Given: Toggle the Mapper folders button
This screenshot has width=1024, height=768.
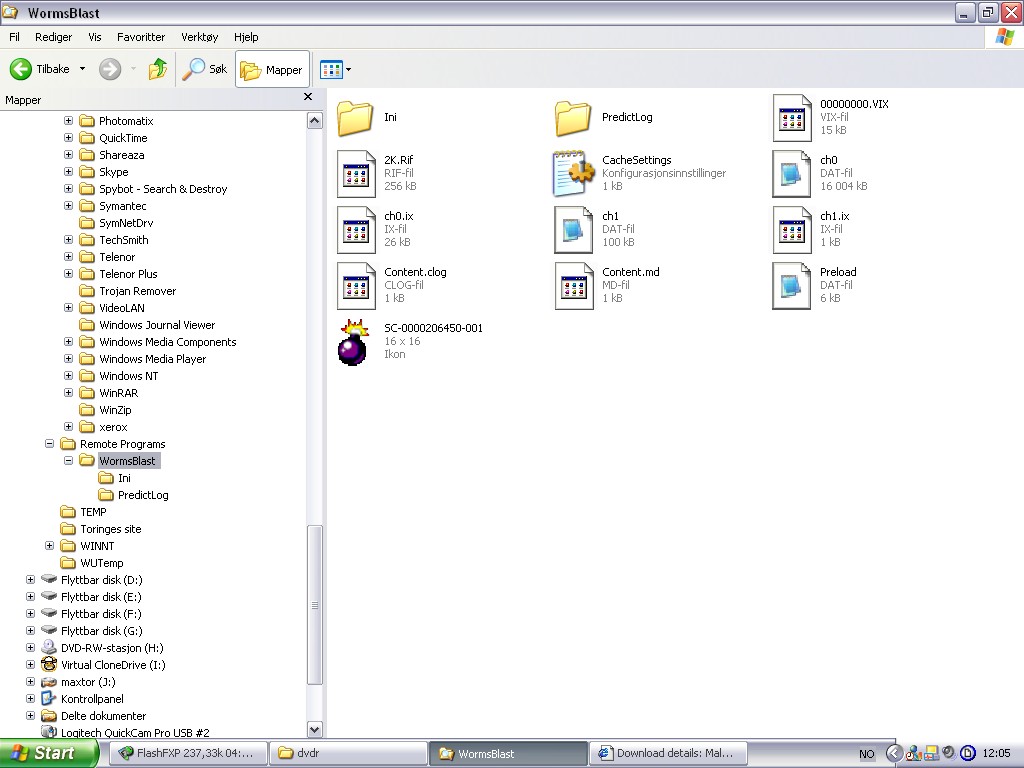Looking at the screenshot, I should 272,69.
